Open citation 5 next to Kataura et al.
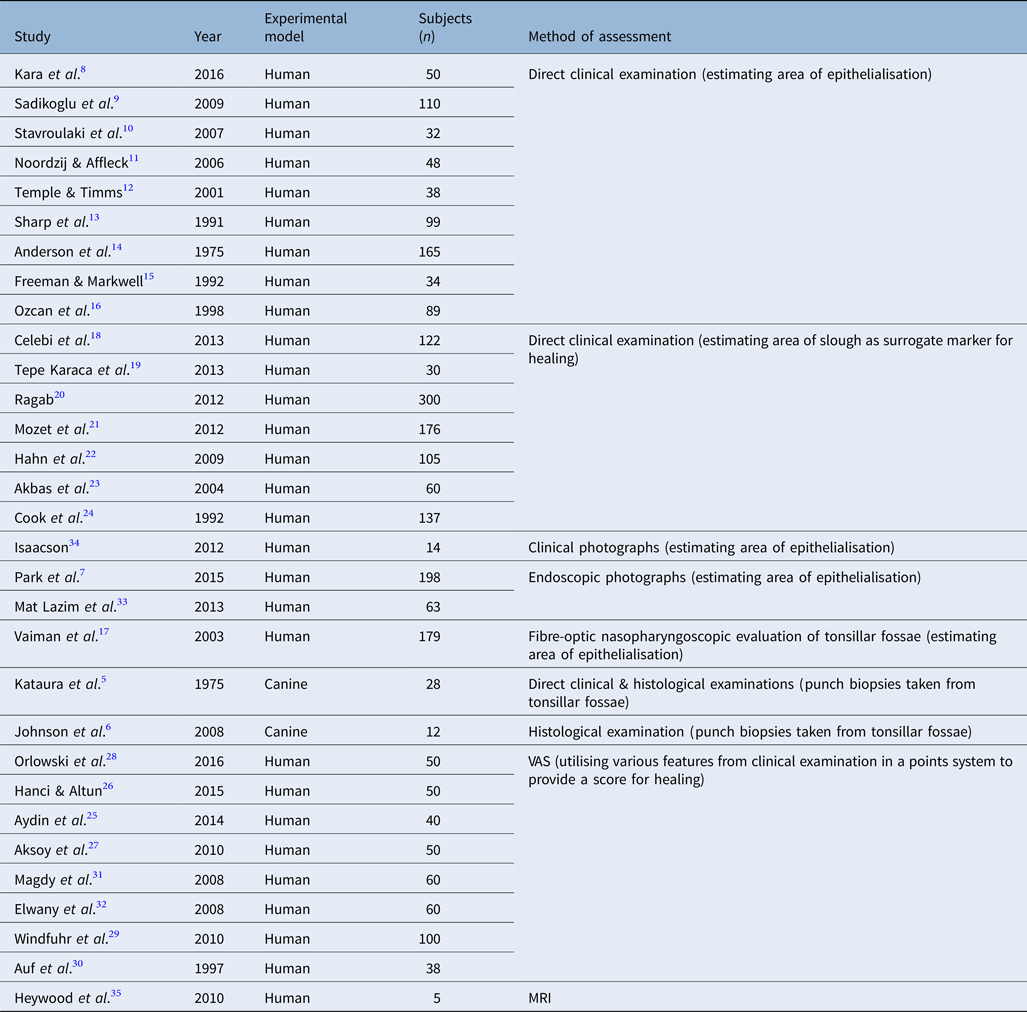This screenshot has height=1012, width=1027. (x=104, y=678)
